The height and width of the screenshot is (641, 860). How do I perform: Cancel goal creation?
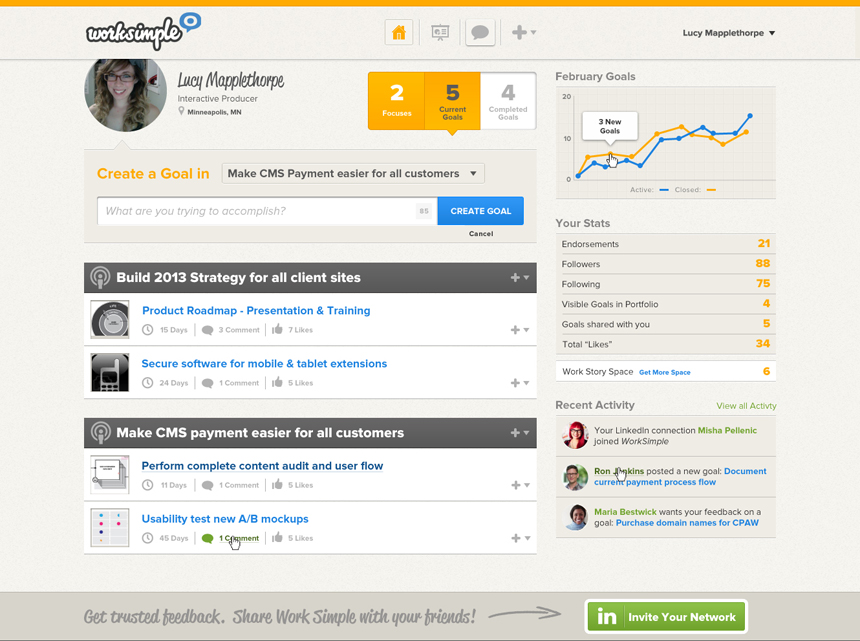(x=481, y=234)
